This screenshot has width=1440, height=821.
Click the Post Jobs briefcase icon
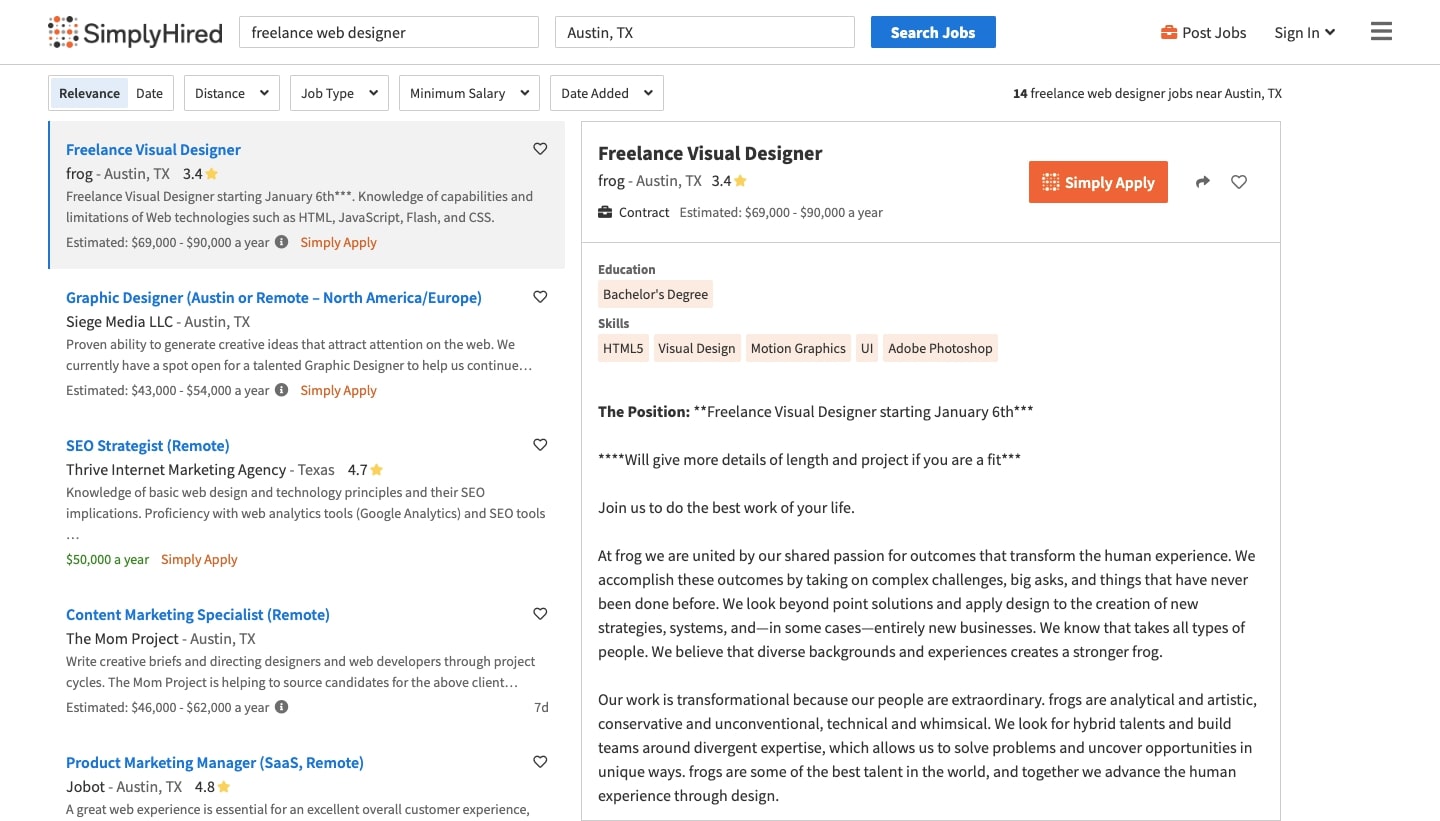click(1168, 33)
